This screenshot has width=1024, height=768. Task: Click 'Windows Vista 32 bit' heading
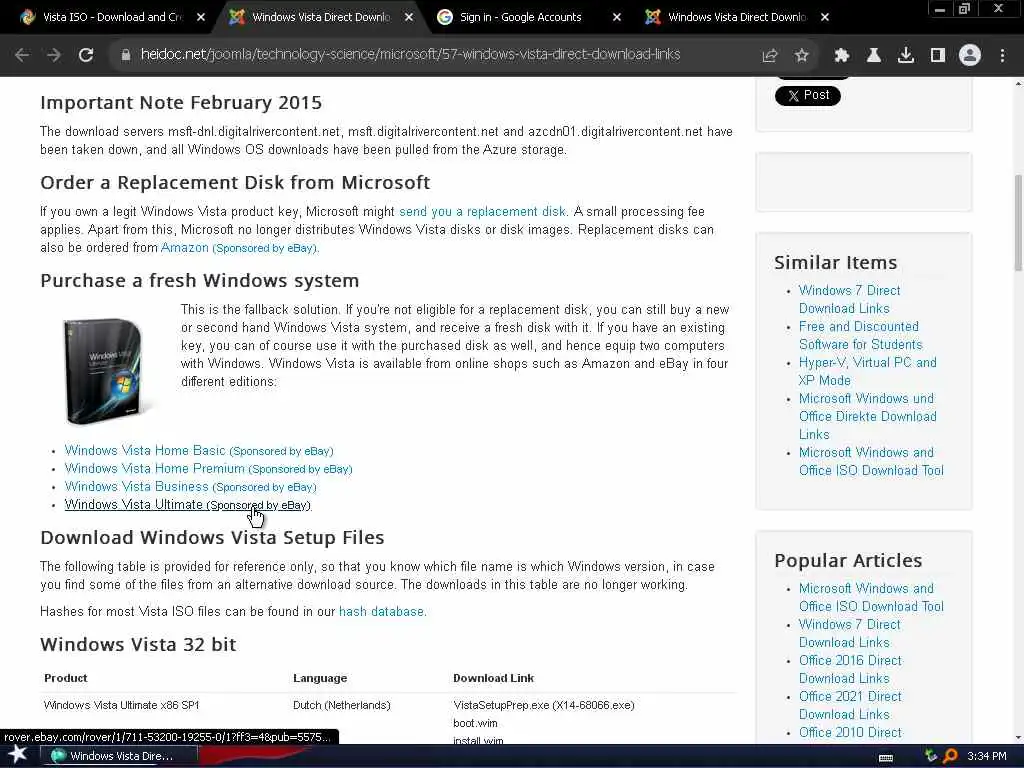tap(138, 645)
